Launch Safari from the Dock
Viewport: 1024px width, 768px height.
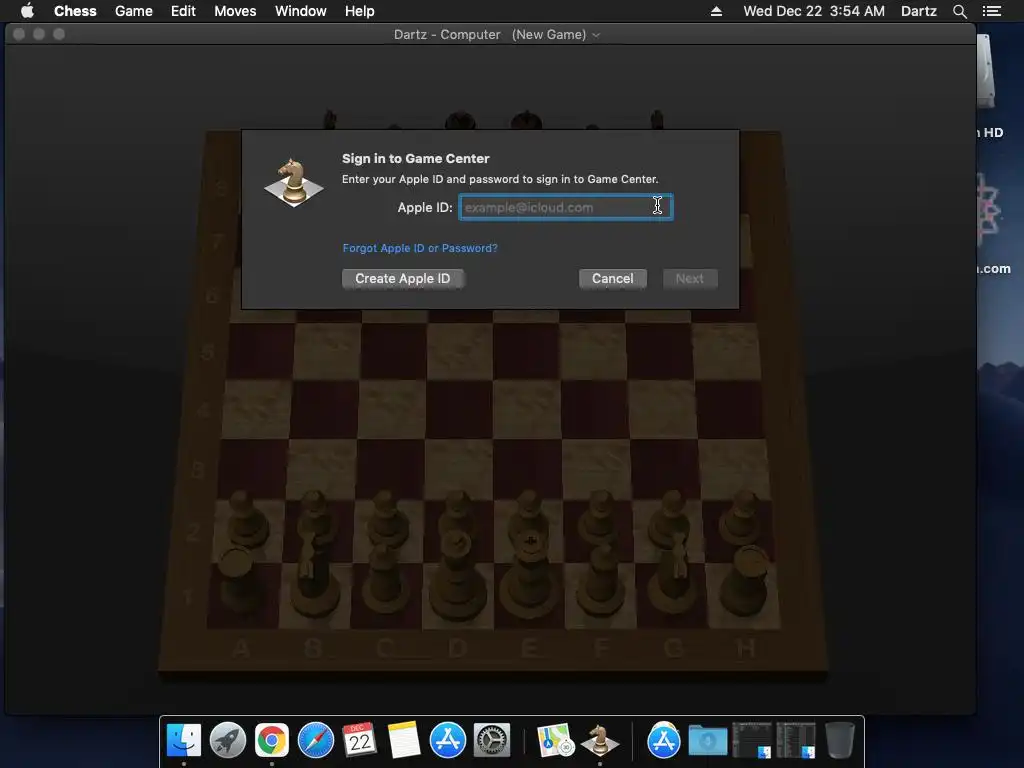click(x=316, y=741)
